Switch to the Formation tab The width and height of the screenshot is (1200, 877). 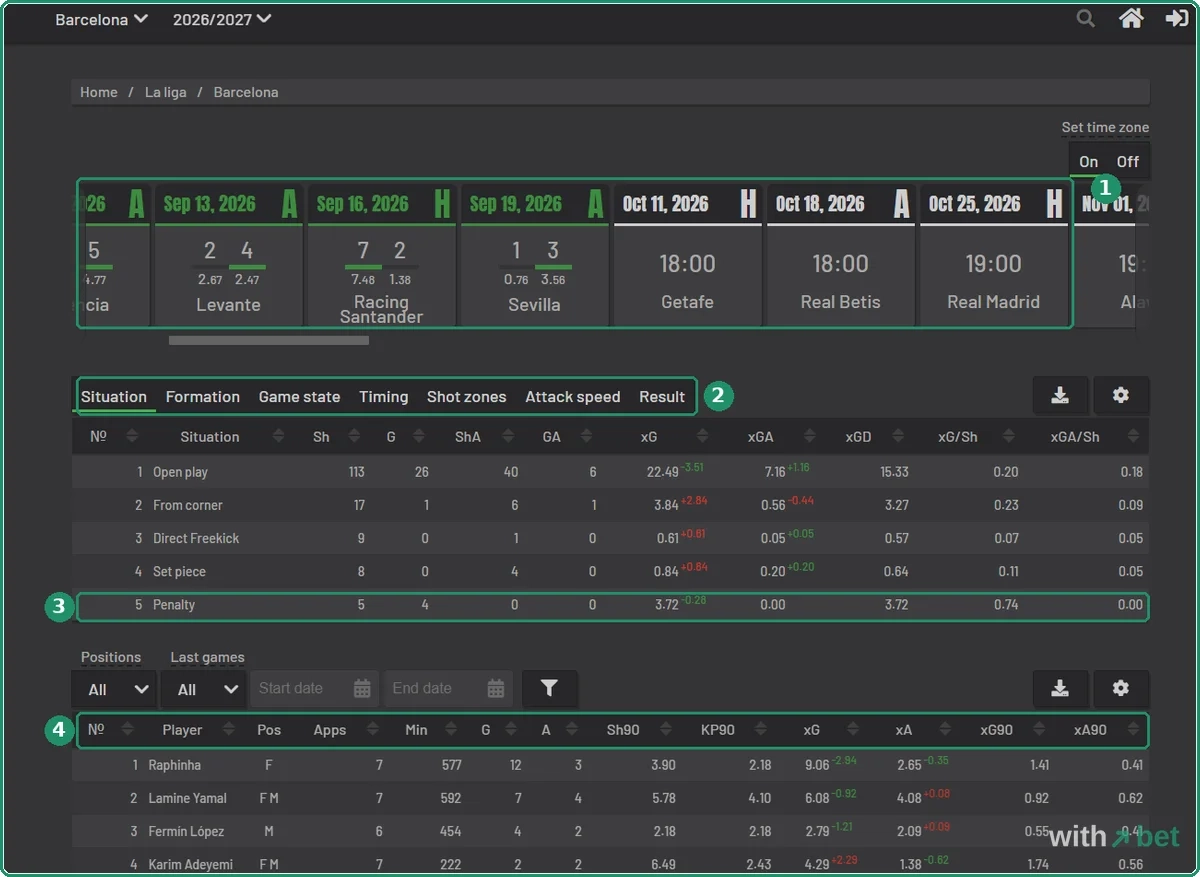tap(203, 397)
